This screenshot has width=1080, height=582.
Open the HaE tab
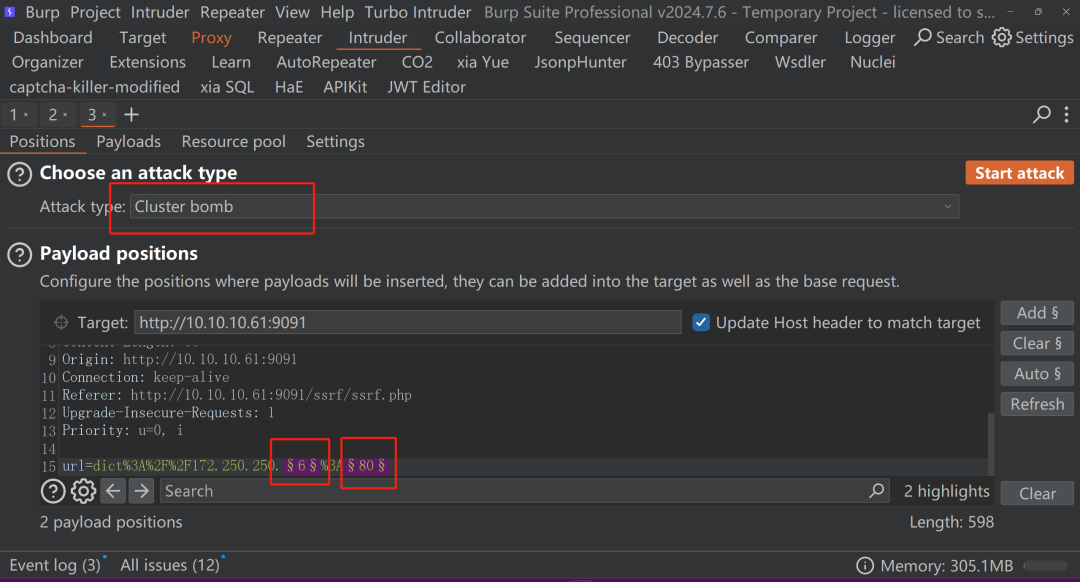(289, 87)
